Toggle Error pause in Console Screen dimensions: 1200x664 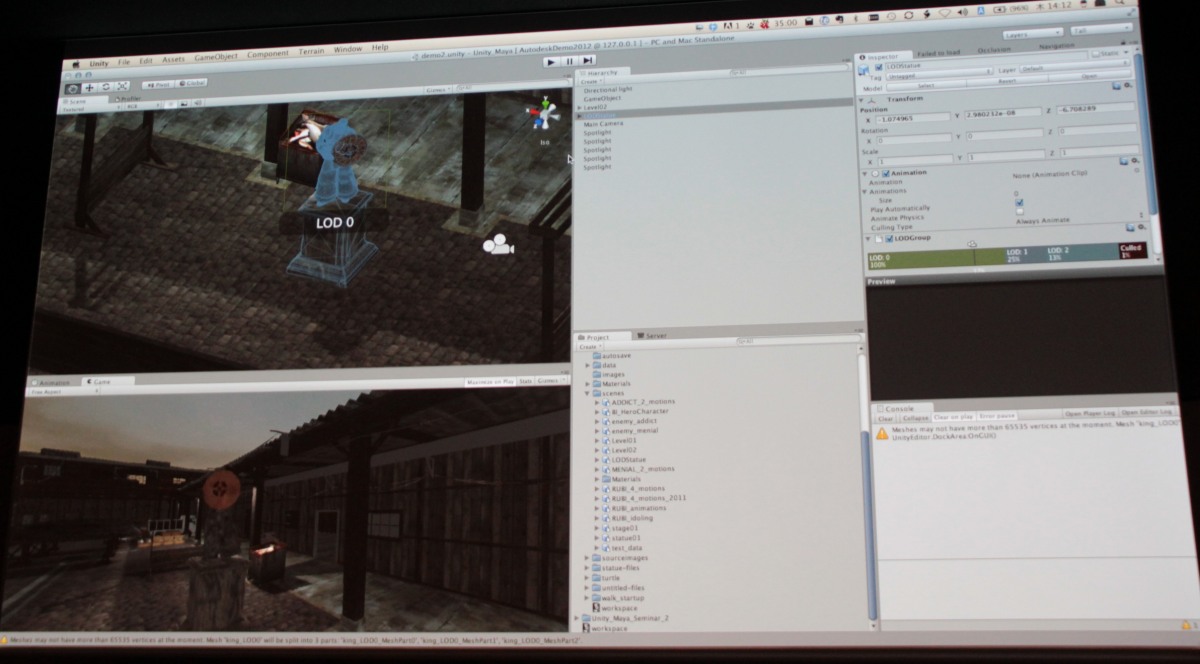(997, 415)
